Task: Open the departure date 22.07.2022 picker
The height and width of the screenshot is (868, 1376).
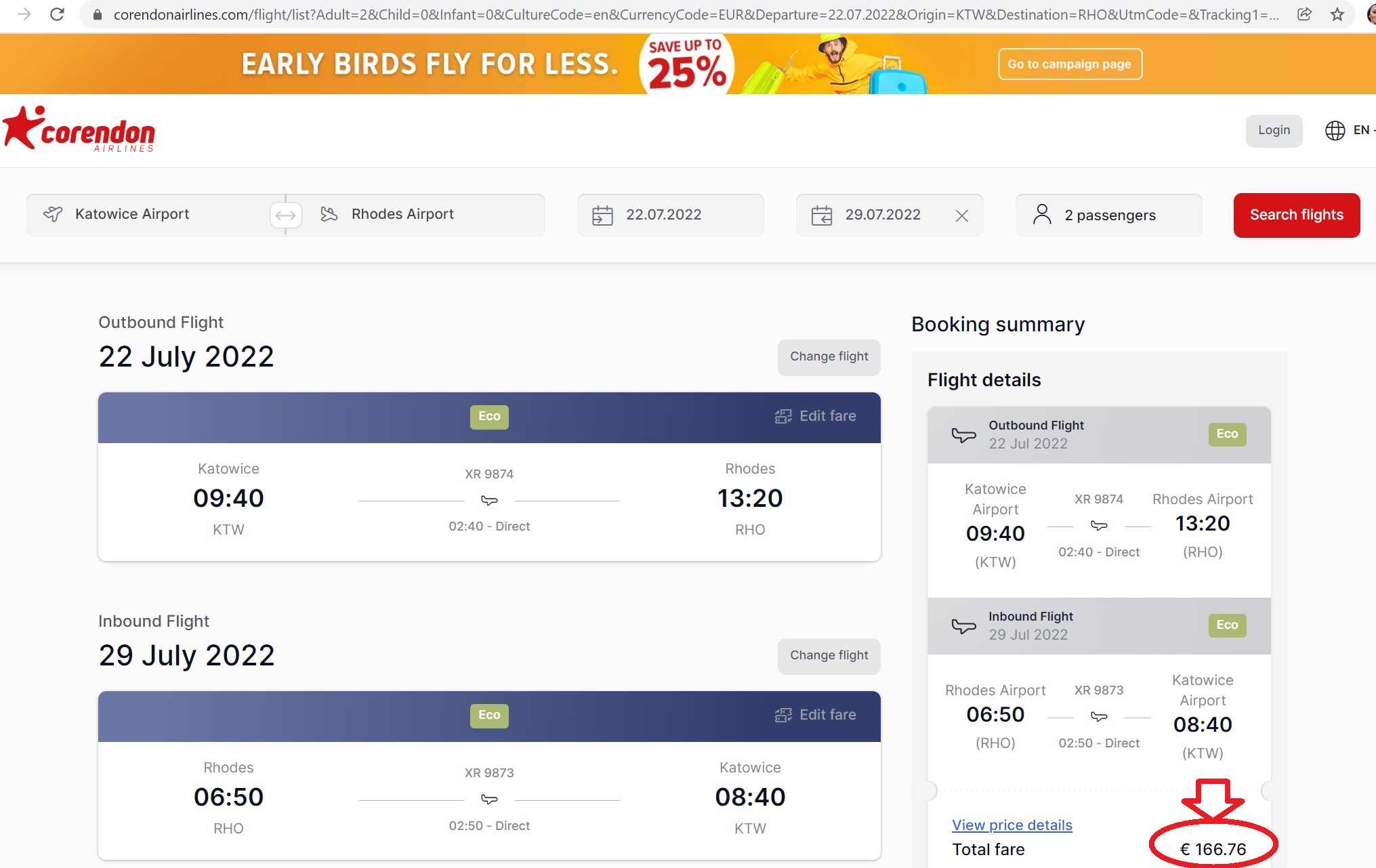Action: coord(670,215)
